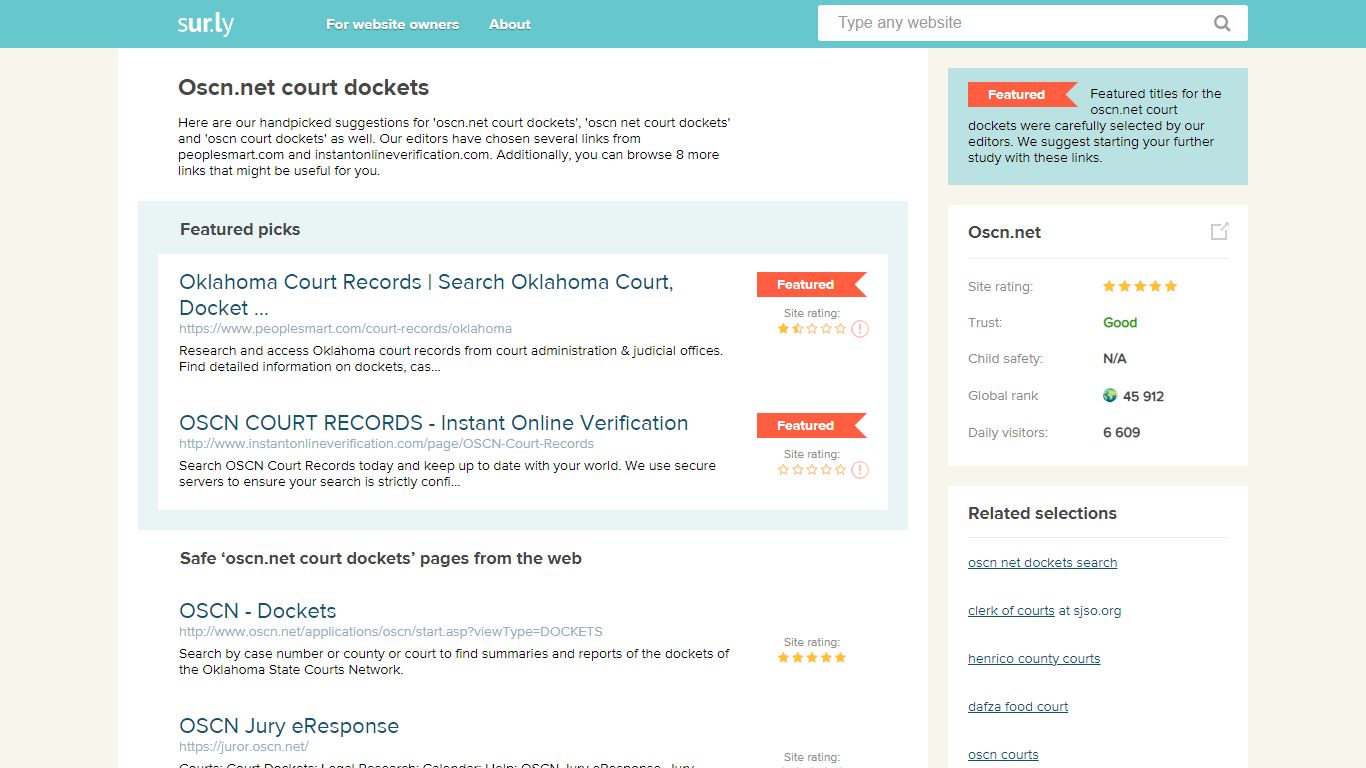Click the sur.ly logo
1366x768 pixels.
pyautogui.click(x=205, y=24)
